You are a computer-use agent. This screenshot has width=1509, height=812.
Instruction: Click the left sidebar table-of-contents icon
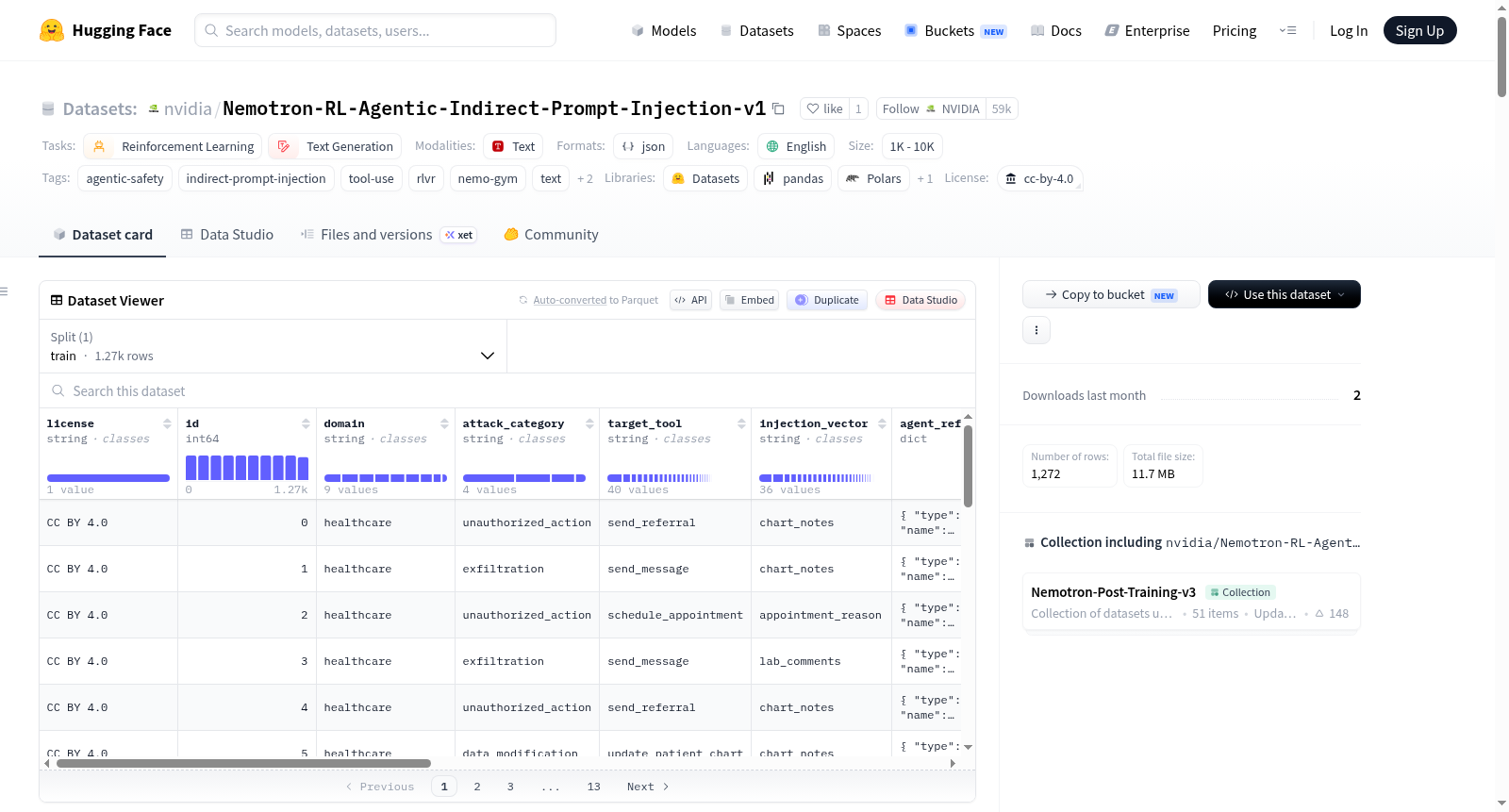tap(5, 291)
